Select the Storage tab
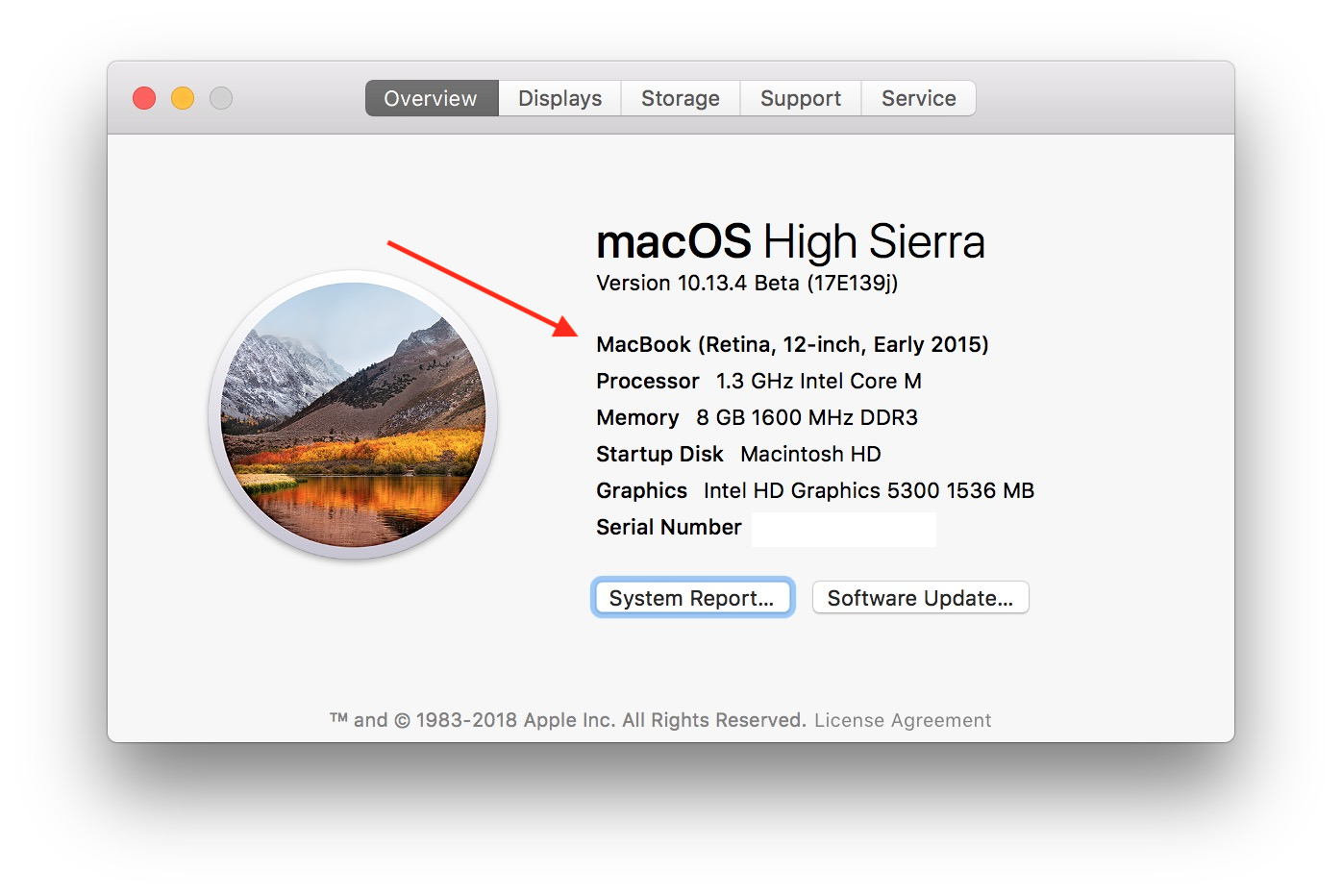 click(x=681, y=98)
